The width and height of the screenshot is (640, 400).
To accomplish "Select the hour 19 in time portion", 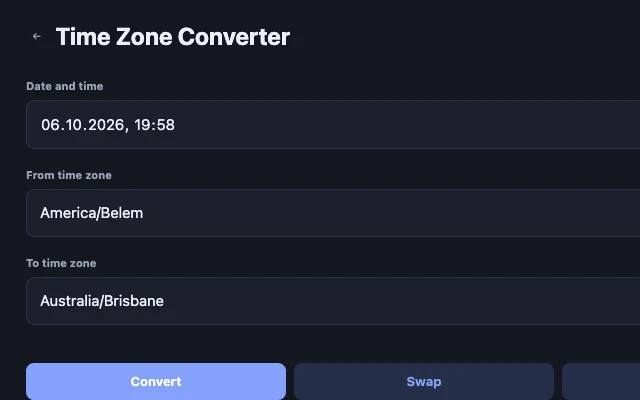I will [141, 125].
